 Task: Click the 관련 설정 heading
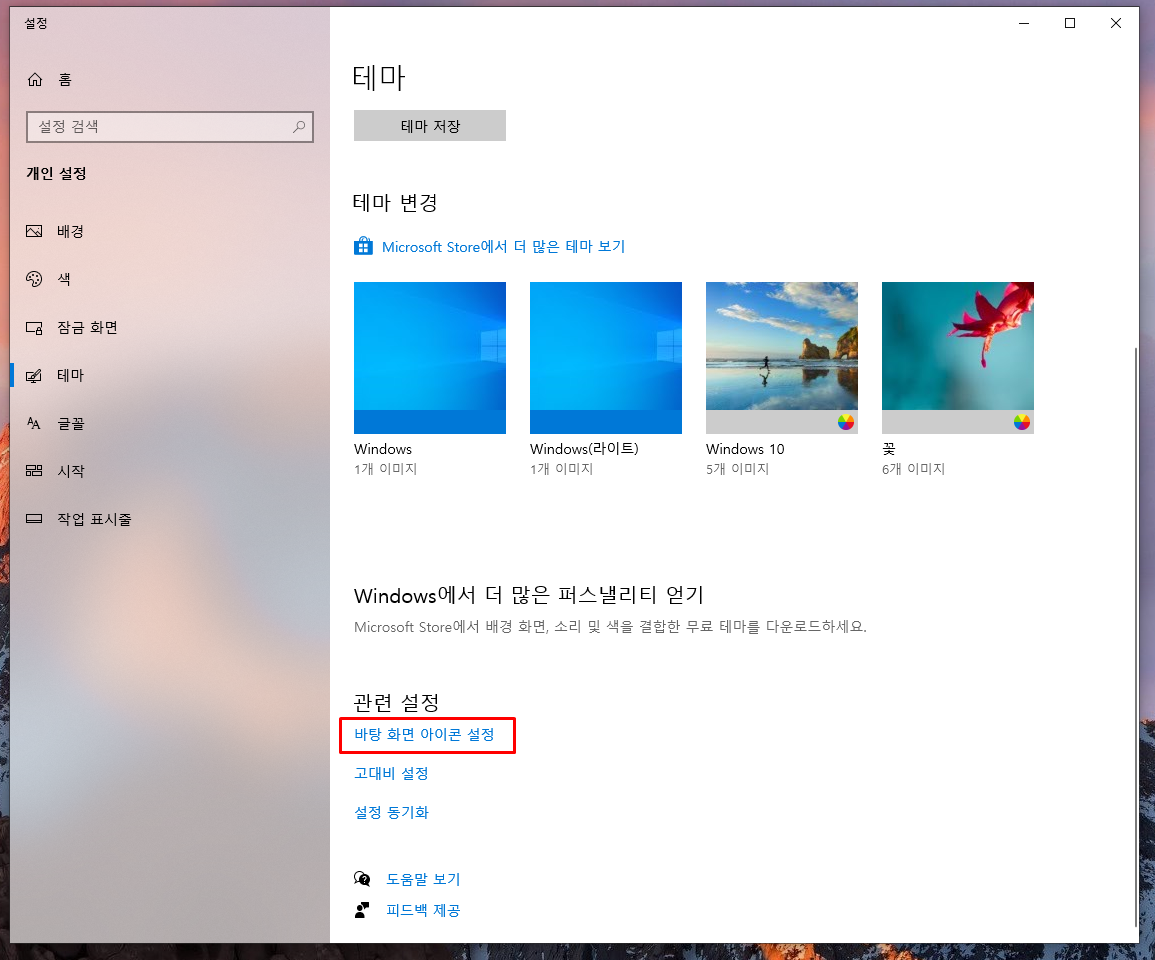point(396,702)
